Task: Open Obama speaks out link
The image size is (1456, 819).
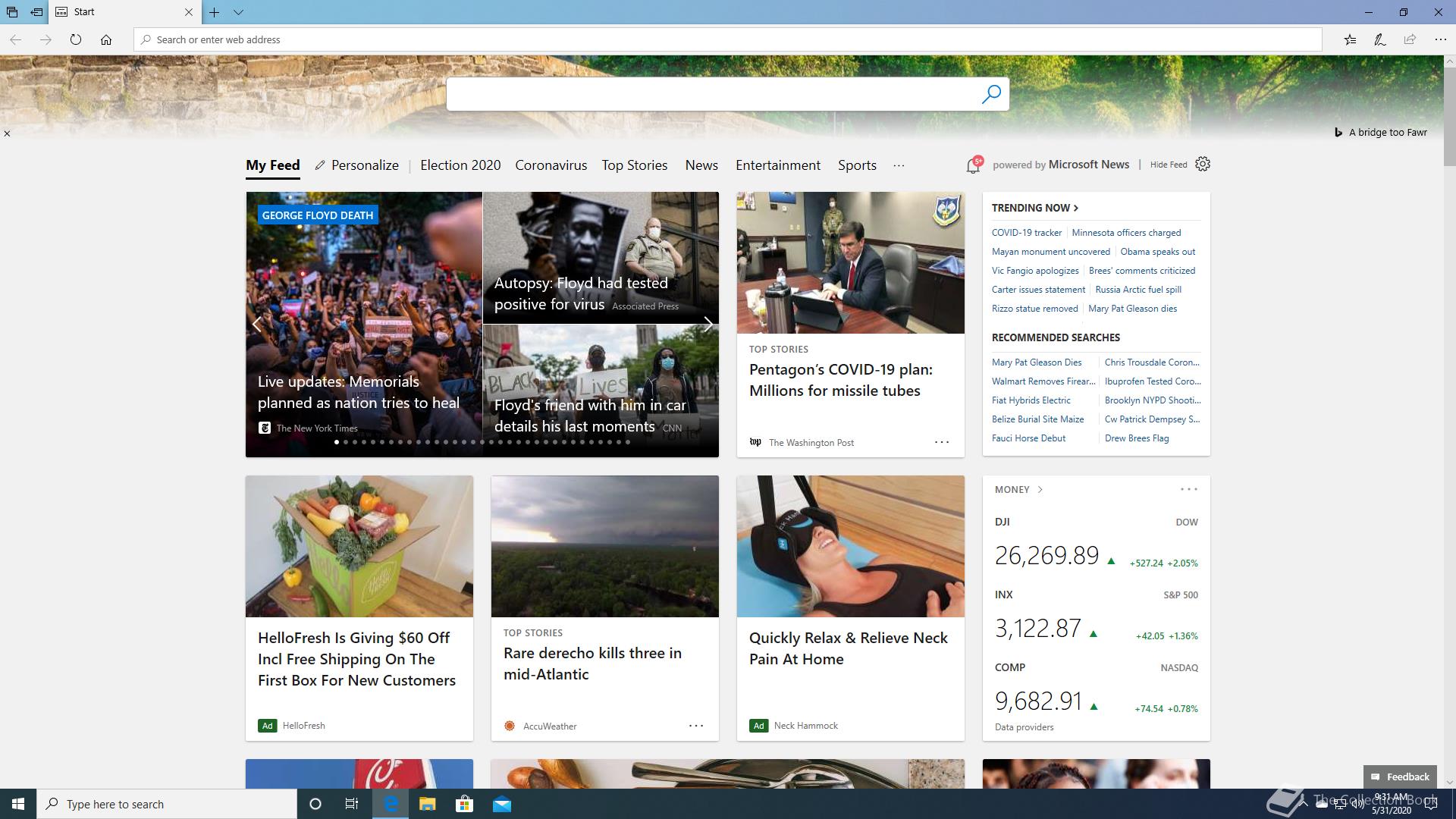Action: tap(1158, 252)
